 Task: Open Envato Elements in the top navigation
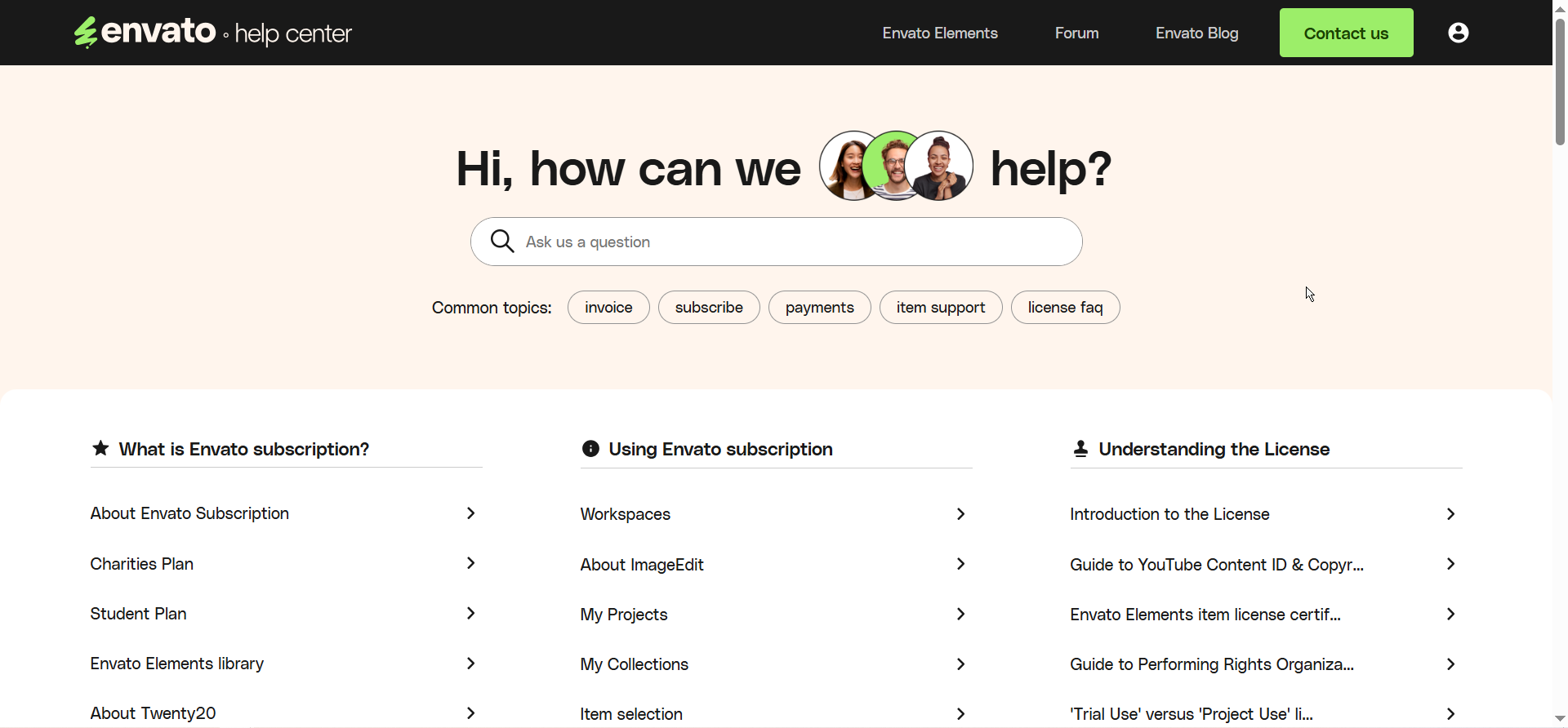(939, 33)
